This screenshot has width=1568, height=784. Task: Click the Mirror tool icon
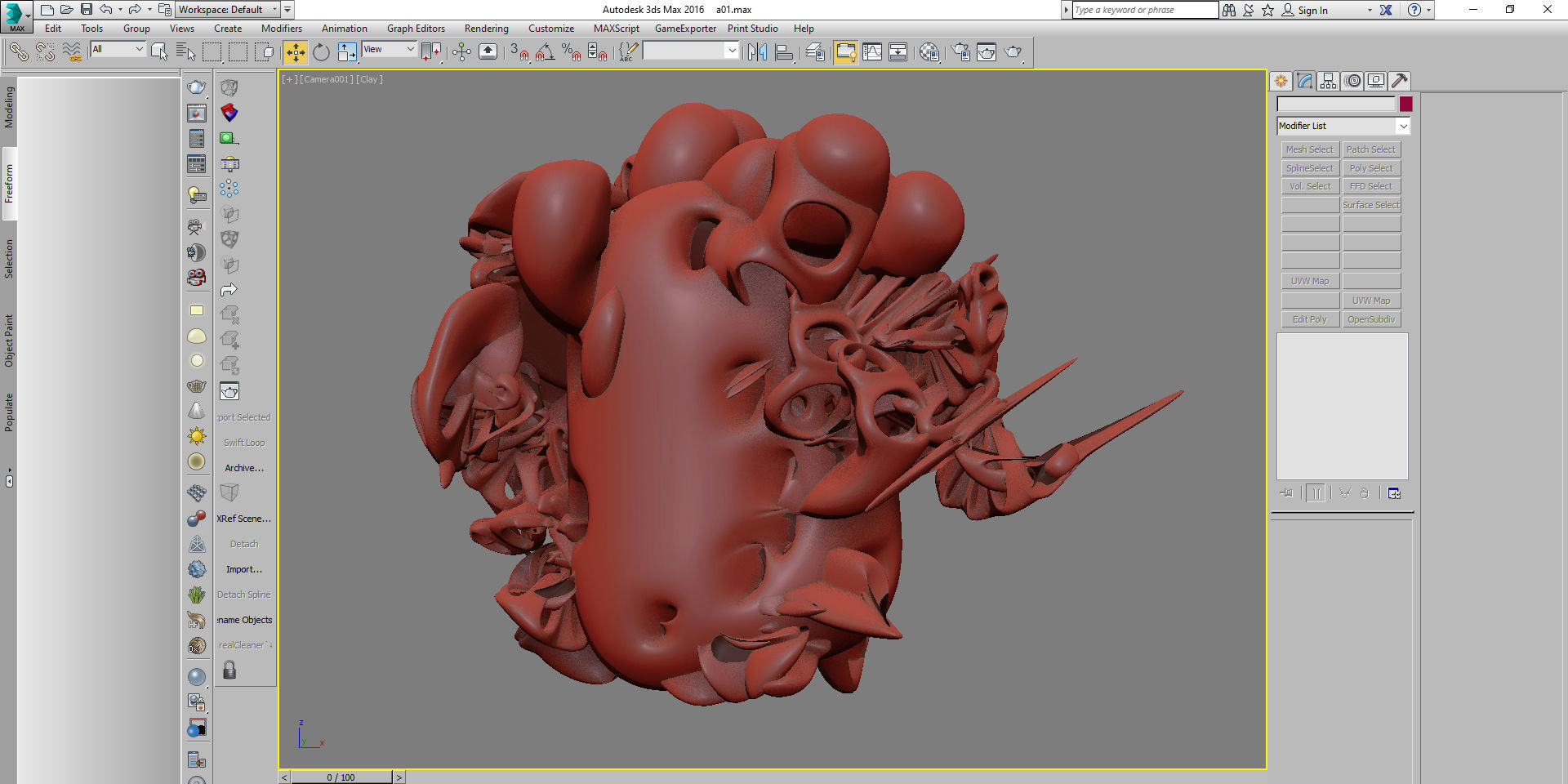click(x=757, y=52)
